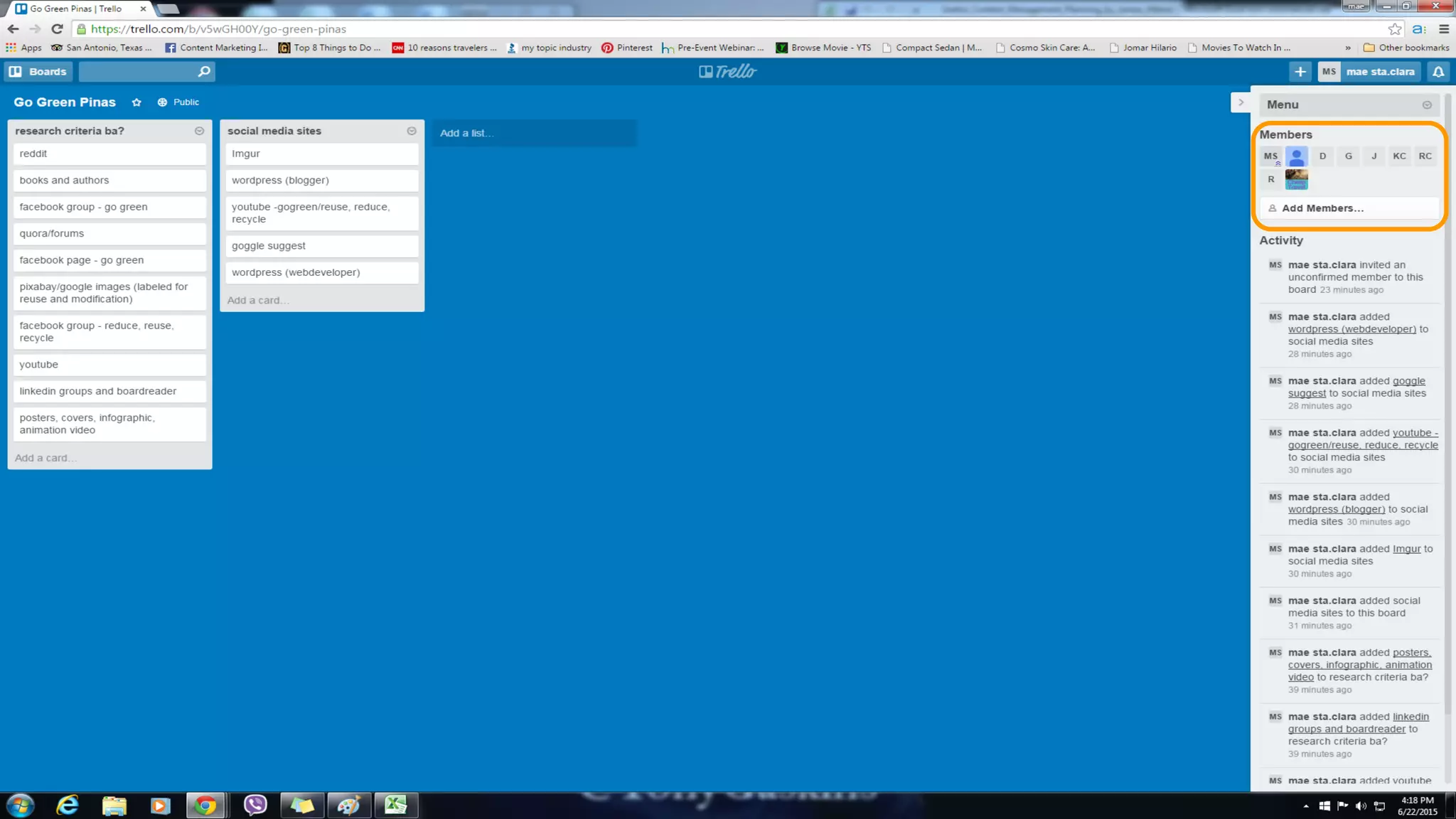Click the Trello logo in header
The width and height of the screenshot is (1456, 819).
728,72
